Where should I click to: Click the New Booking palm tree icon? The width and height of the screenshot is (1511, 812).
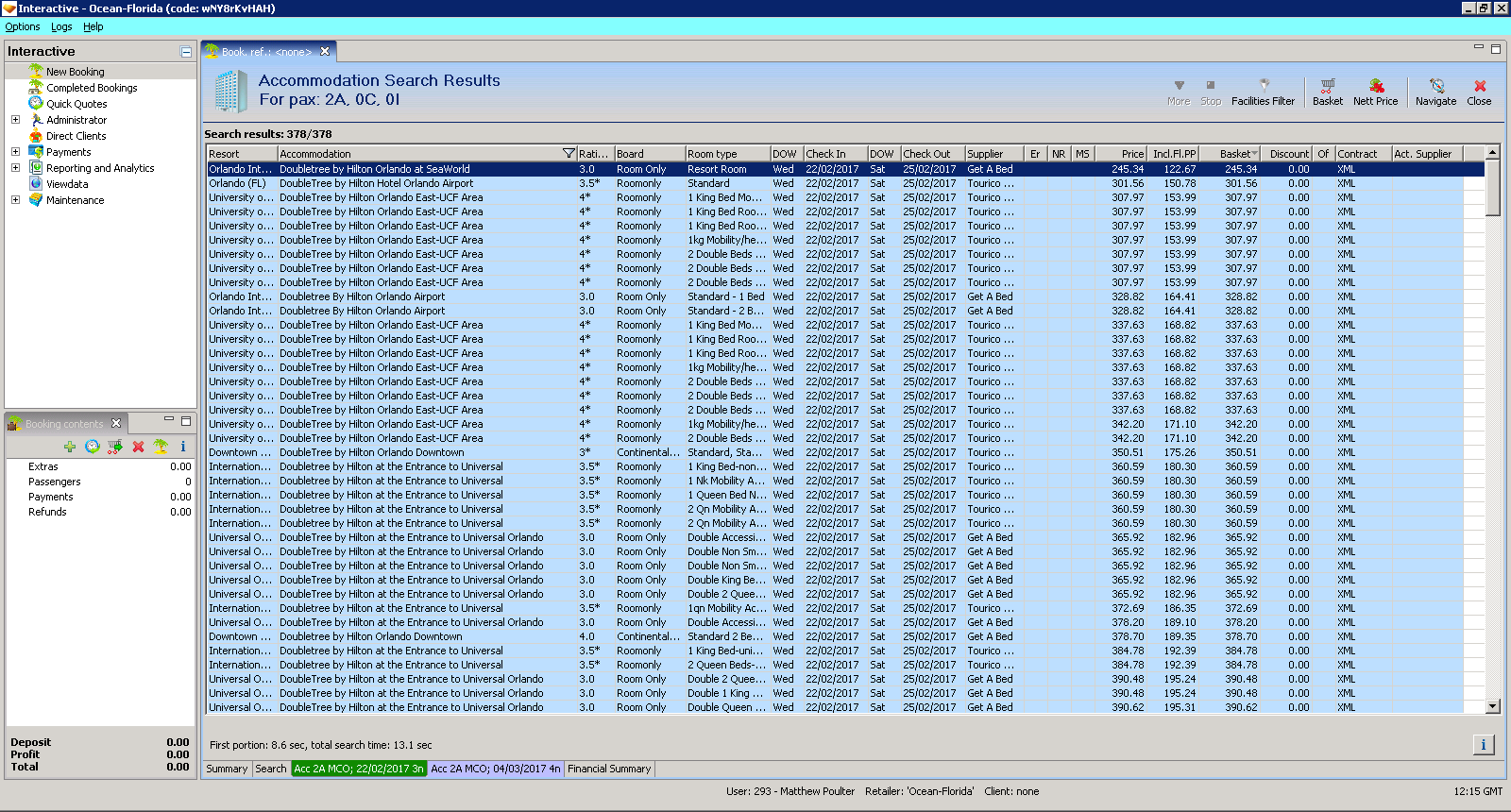[x=36, y=71]
